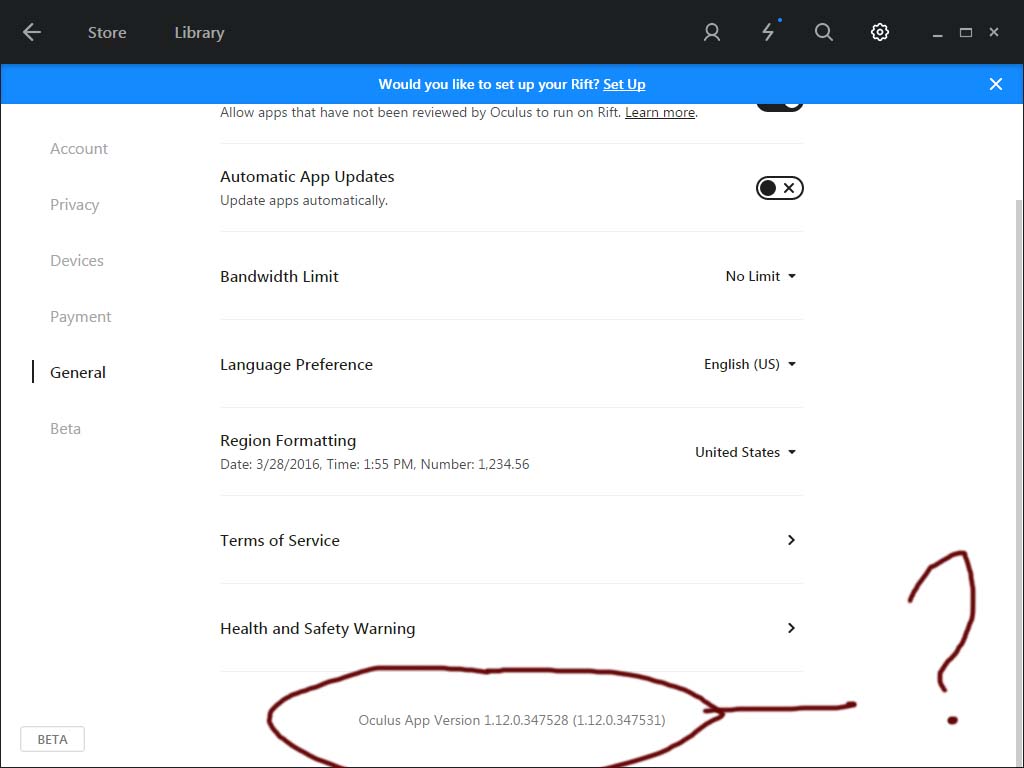
Task: Open Region Formatting United States dropdown
Action: coord(745,452)
